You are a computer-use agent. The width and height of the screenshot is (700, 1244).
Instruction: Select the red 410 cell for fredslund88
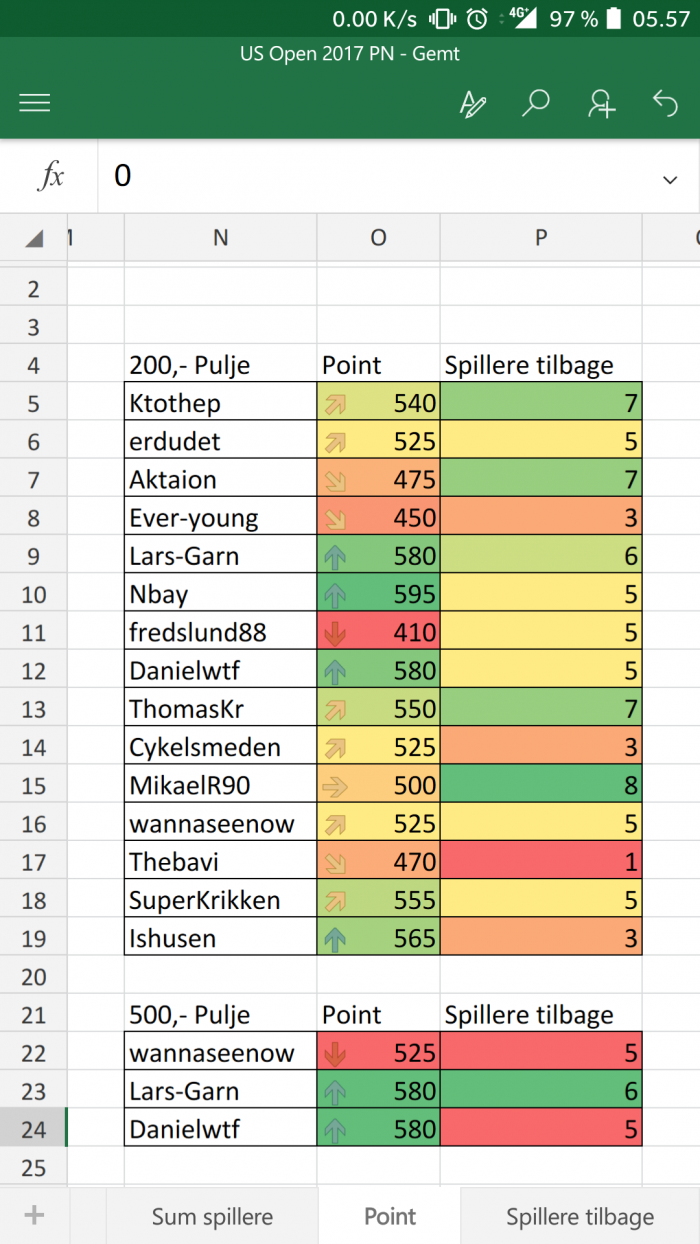378,632
